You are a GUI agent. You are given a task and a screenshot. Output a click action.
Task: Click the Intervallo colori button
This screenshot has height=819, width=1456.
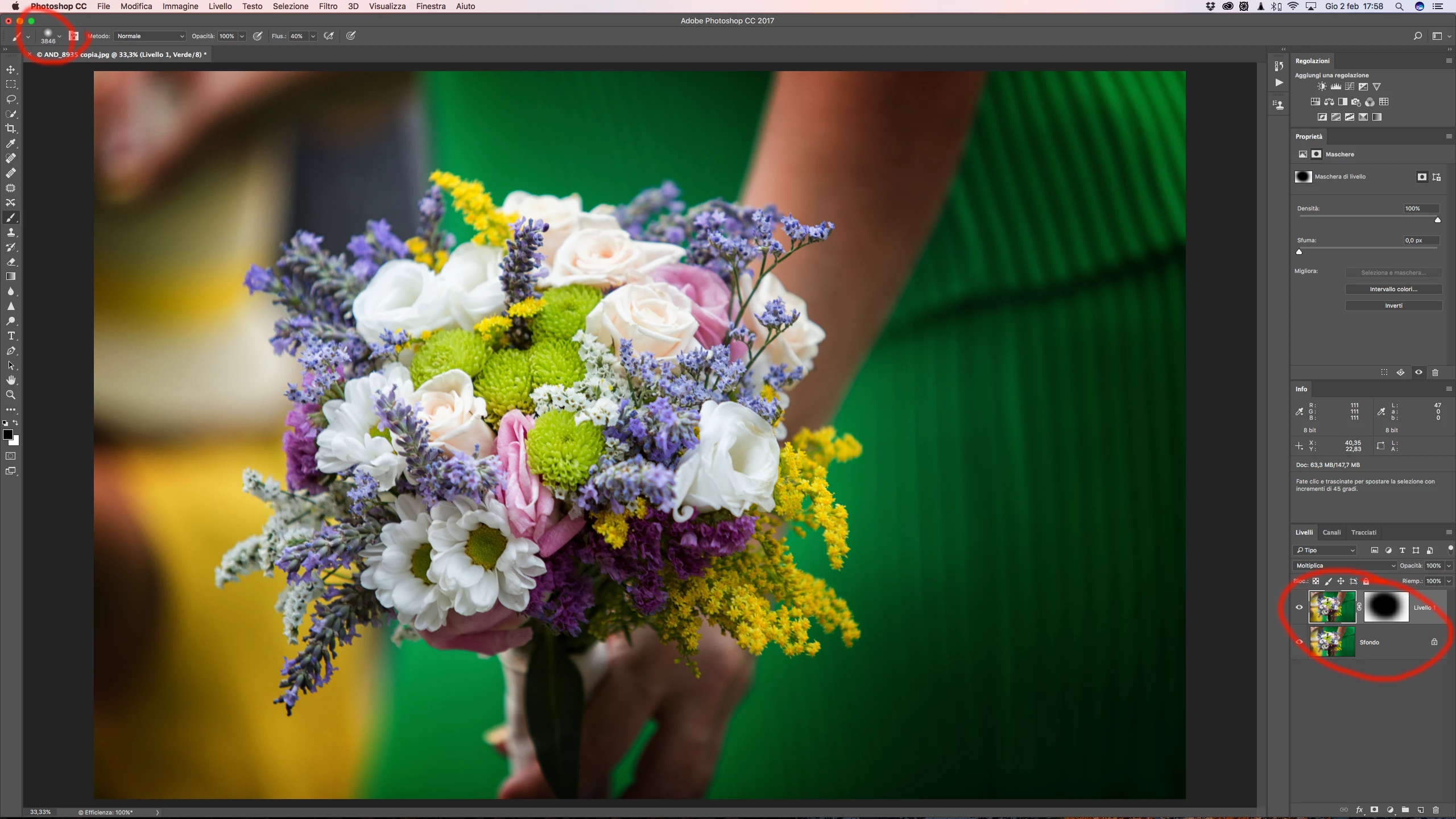tap(1393, 289)
